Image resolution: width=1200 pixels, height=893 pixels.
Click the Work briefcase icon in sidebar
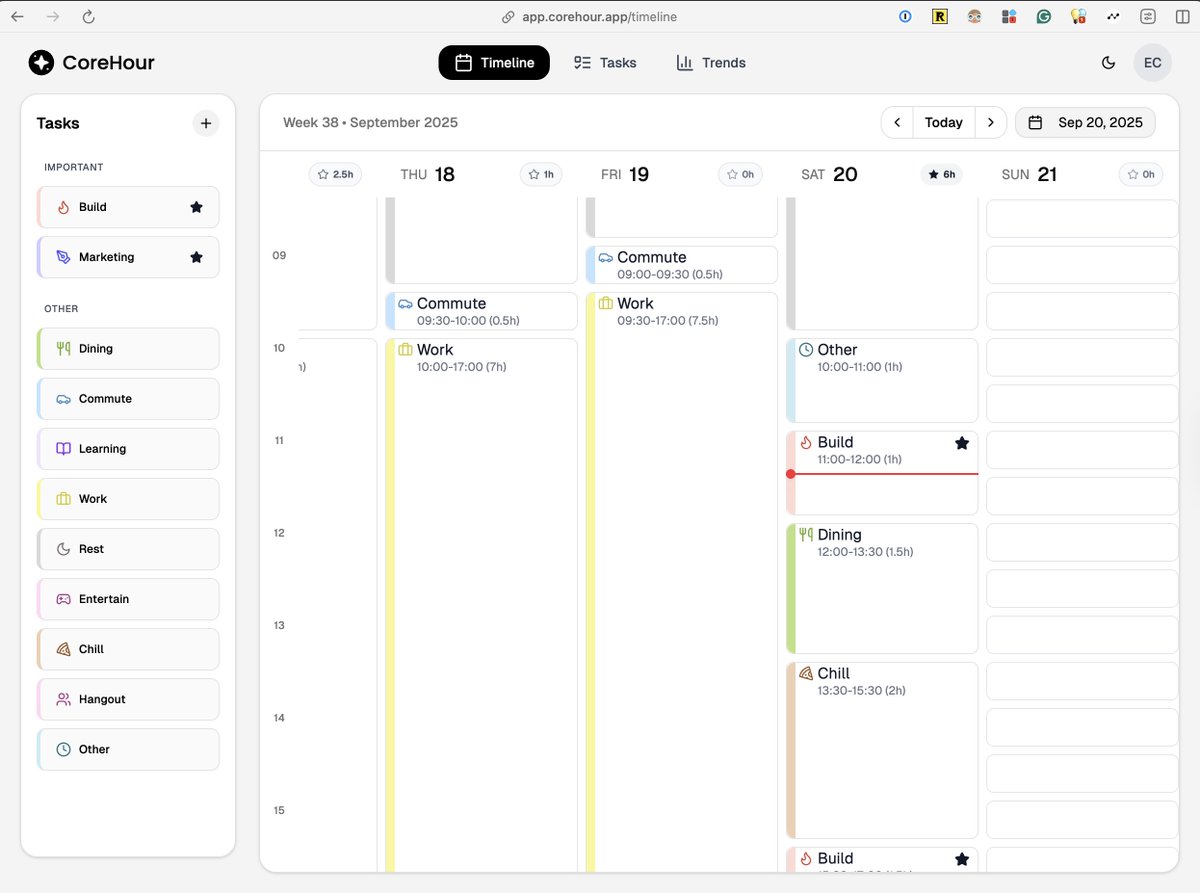coord(63,499)
